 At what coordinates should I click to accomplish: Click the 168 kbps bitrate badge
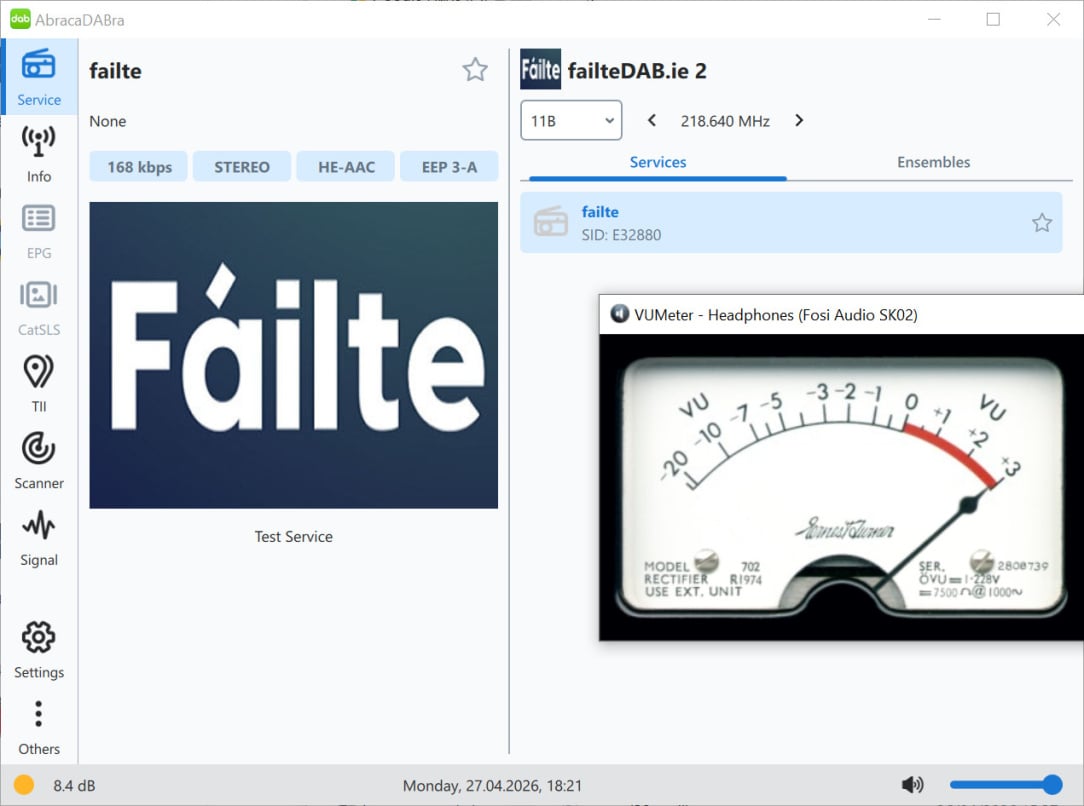[x=139, y=167]
